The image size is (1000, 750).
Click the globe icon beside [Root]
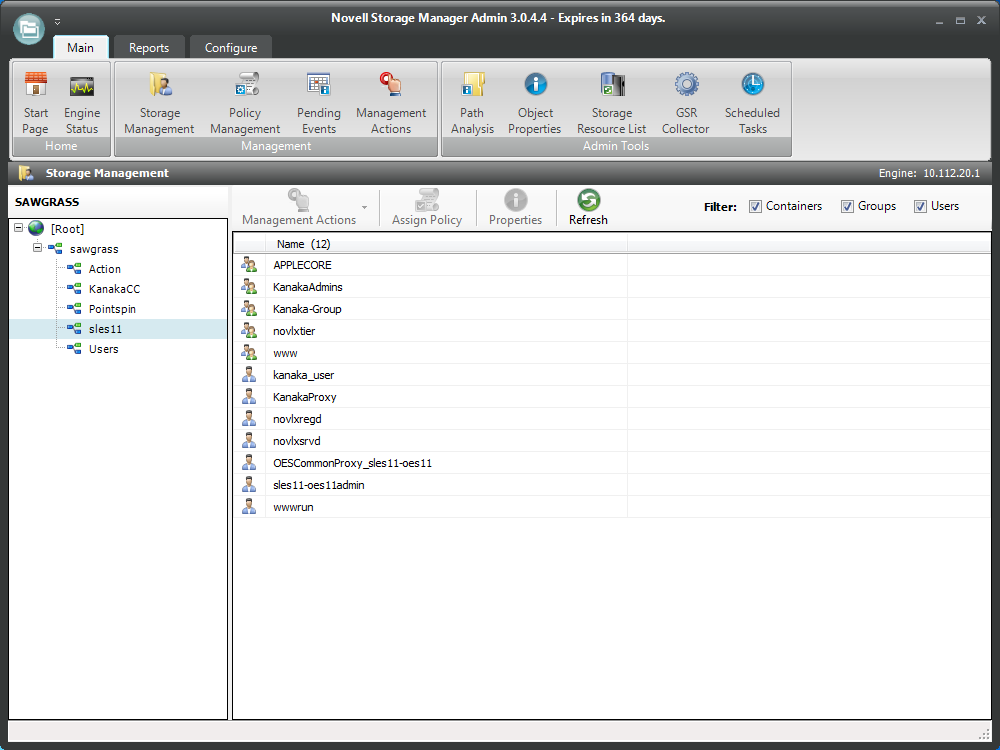pos(36,228)
